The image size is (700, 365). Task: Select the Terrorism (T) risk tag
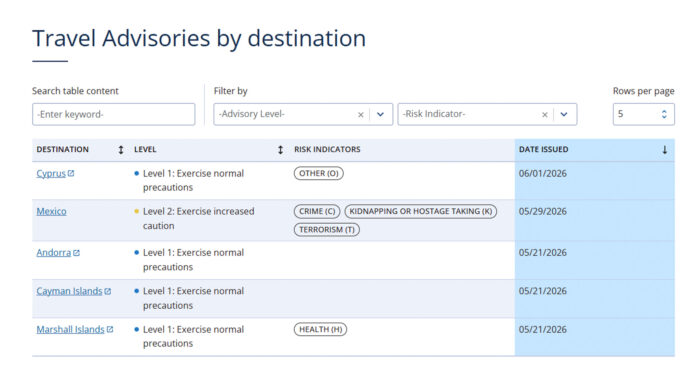pyautogui.click(x=327, y=229)
